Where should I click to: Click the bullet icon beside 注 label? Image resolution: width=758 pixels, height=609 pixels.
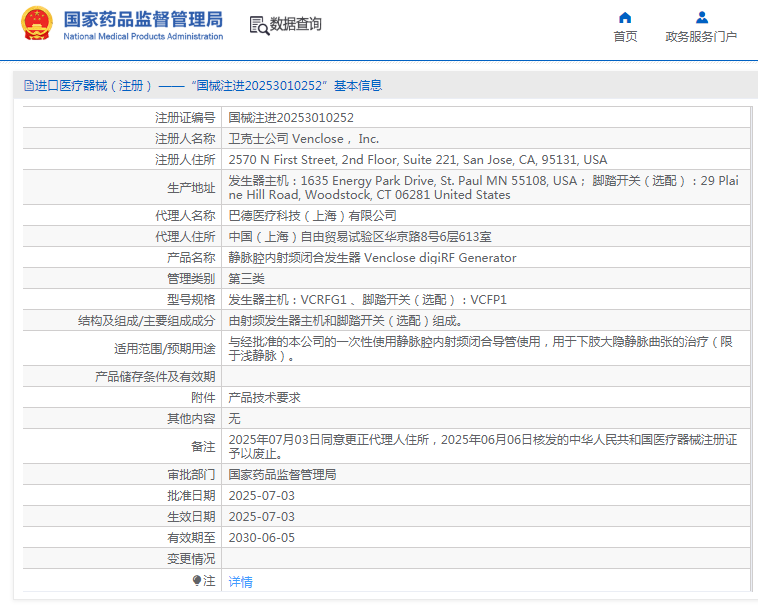197,580
